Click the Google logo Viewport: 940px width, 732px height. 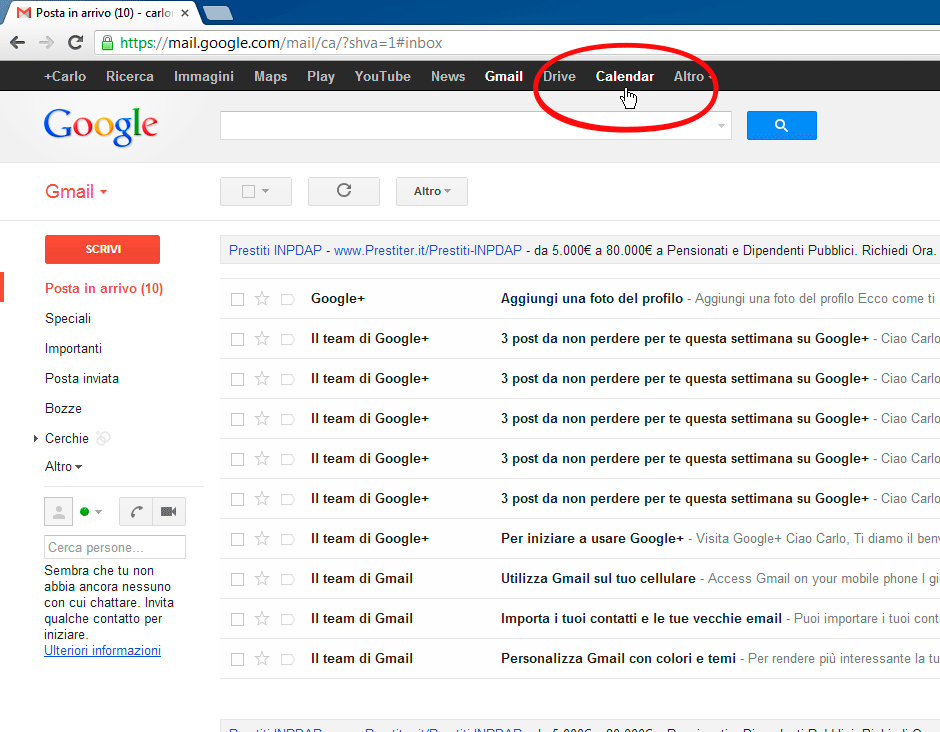[101, 126]
